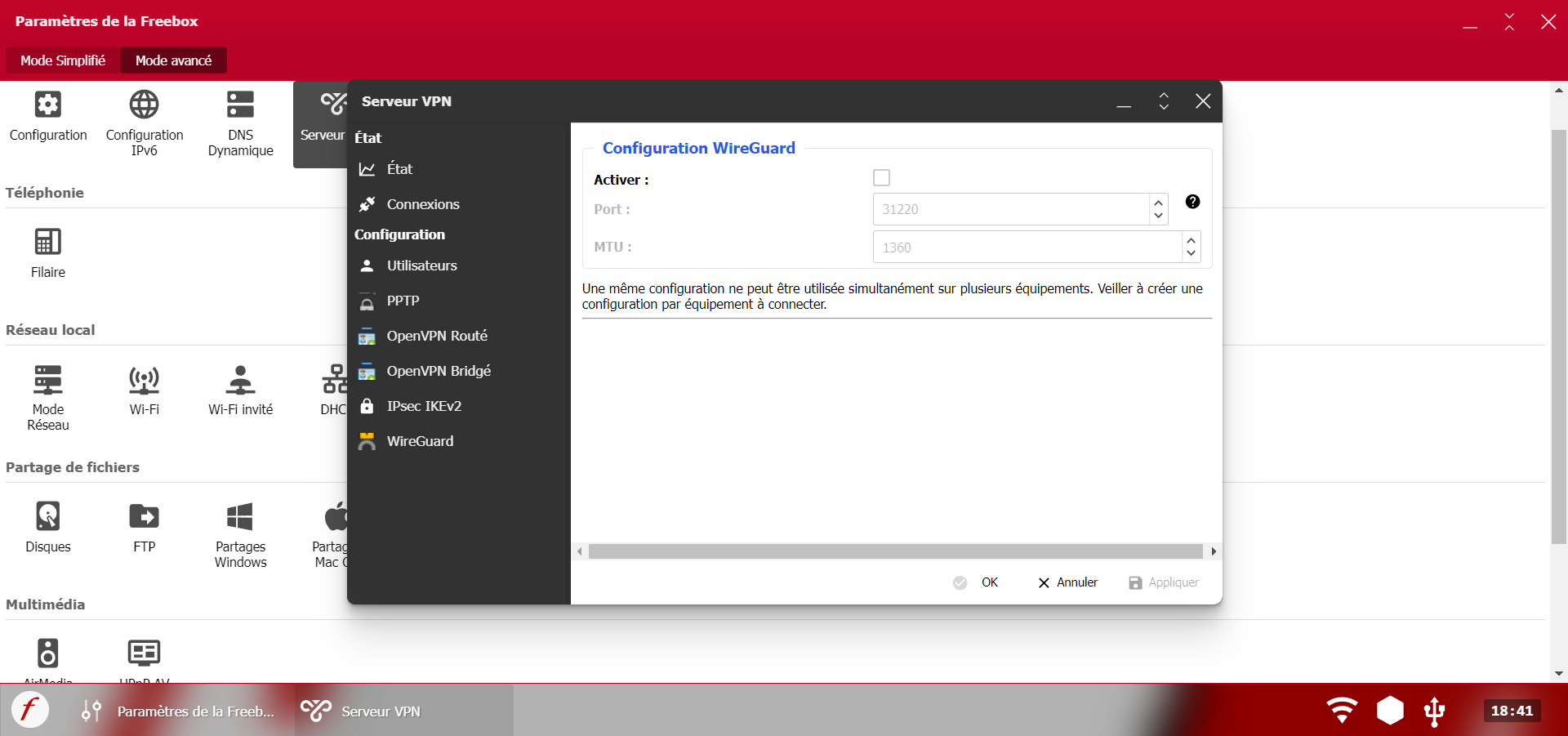Decrease the MTU value with down arrow

point(1191,253)
